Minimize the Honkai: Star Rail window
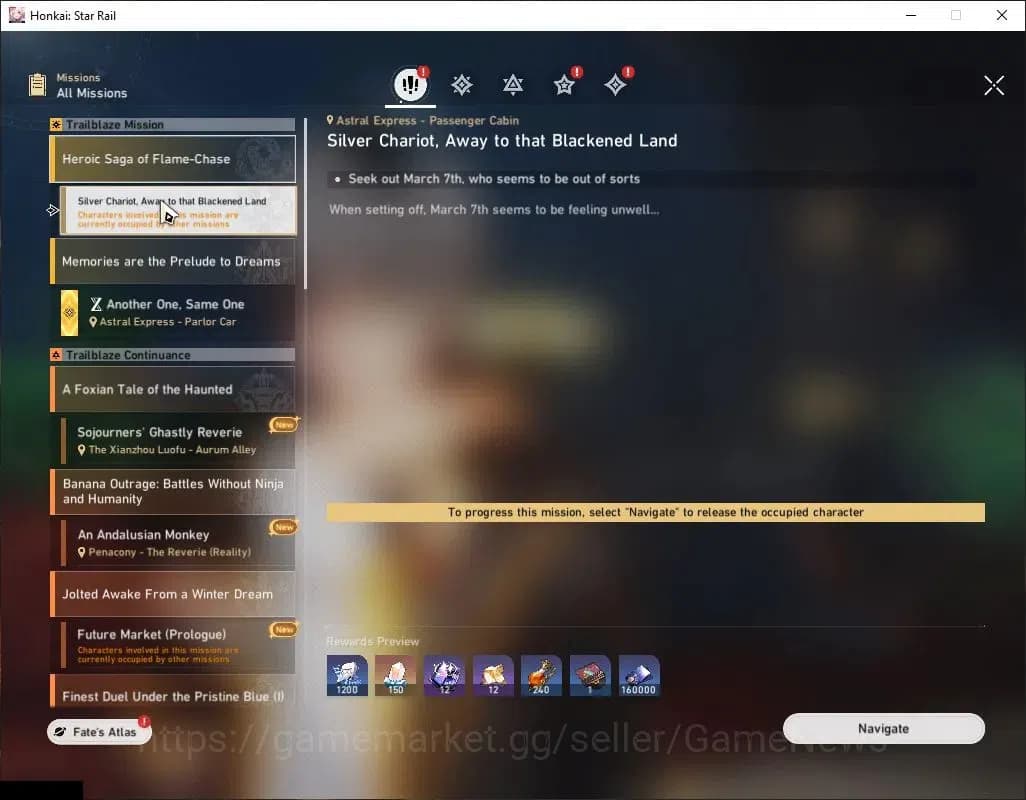Screen dimensions: 1026x800 911,15
